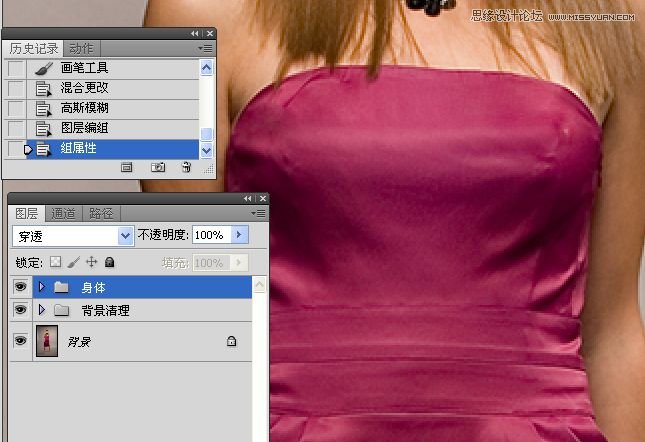The image size is (645, 442).
Task: Click the lock all padlock icon
Action: click(x=109, y=262)
